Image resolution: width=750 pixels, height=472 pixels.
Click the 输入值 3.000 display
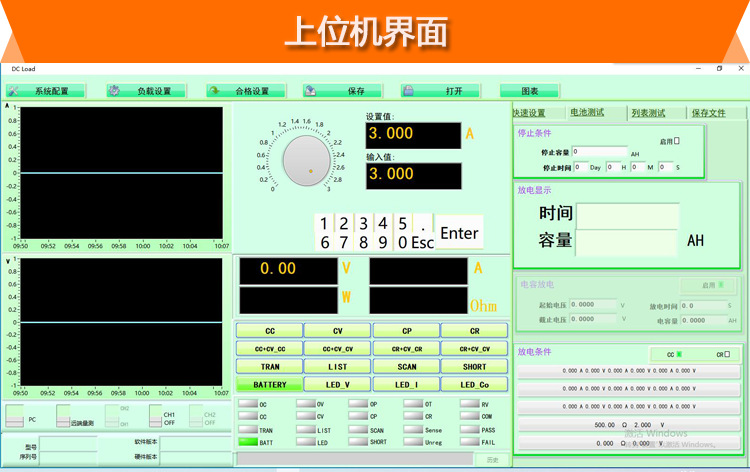pyautogui.click(x=413, y=176)
